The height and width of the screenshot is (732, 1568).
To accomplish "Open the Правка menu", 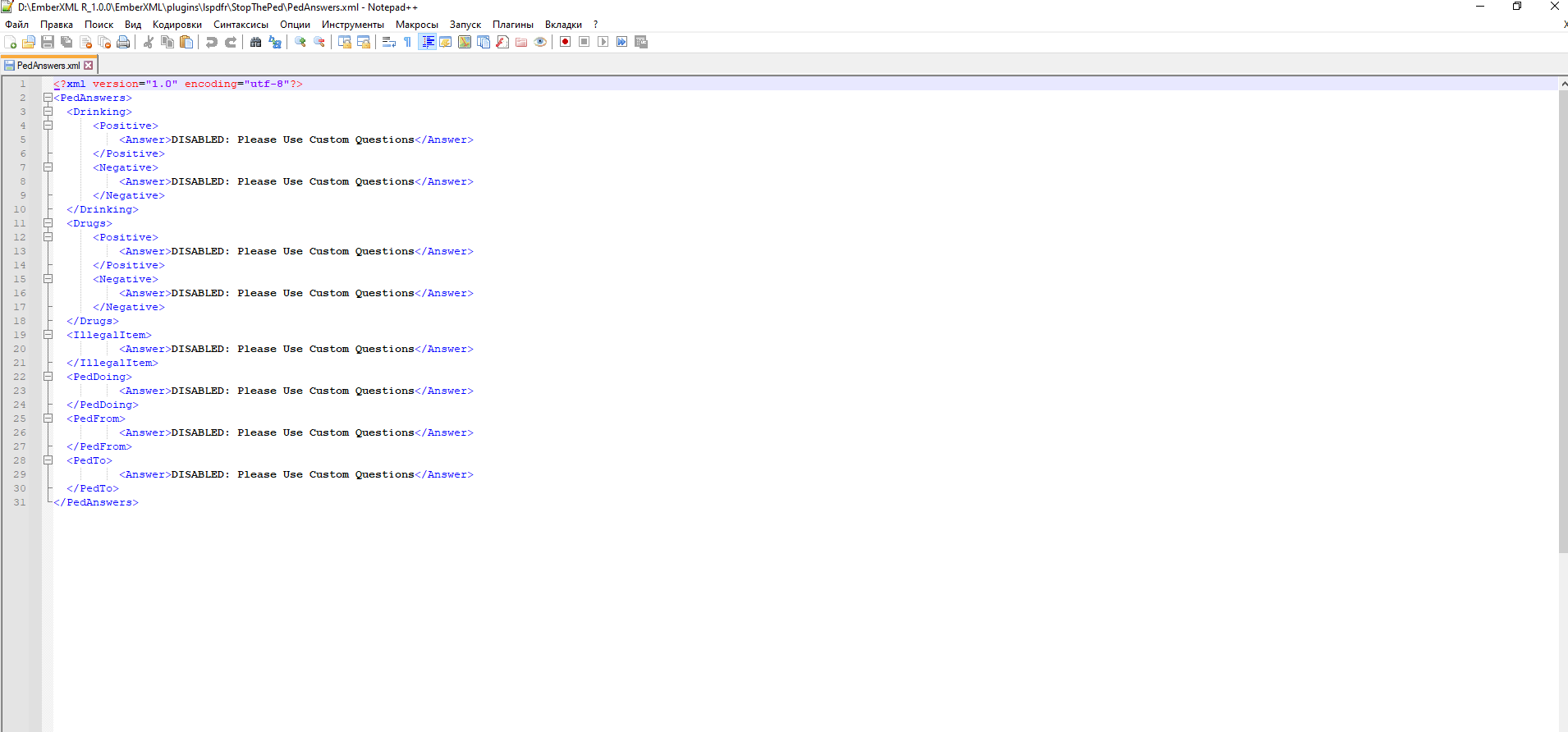I will coord(57,25).
